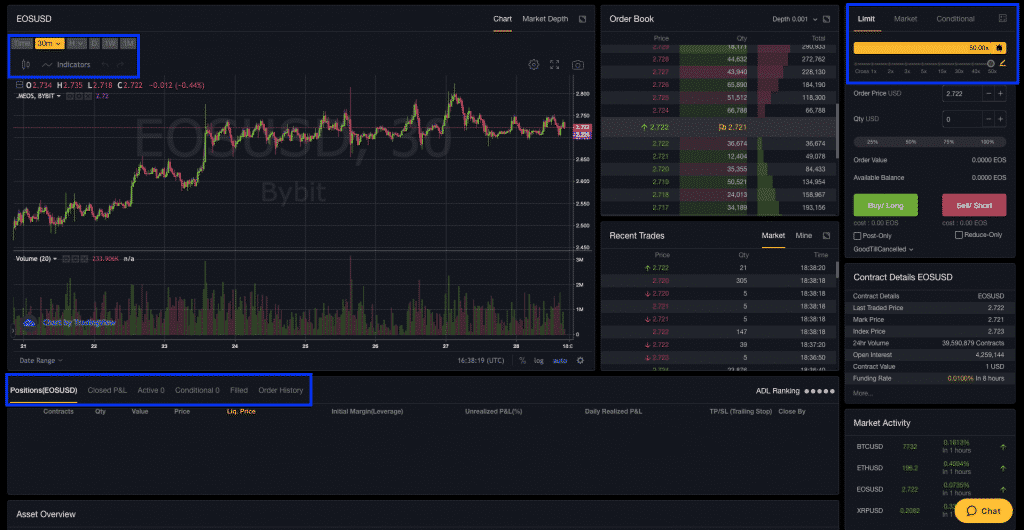Set the leverage slider to 5x
The image size is (1024, 530).
[923, 64]
